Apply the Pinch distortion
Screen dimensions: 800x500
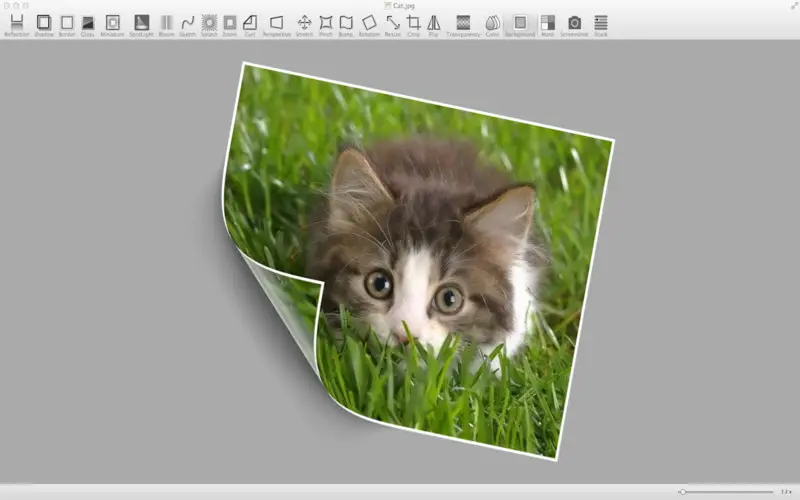(x=326, y=26)
